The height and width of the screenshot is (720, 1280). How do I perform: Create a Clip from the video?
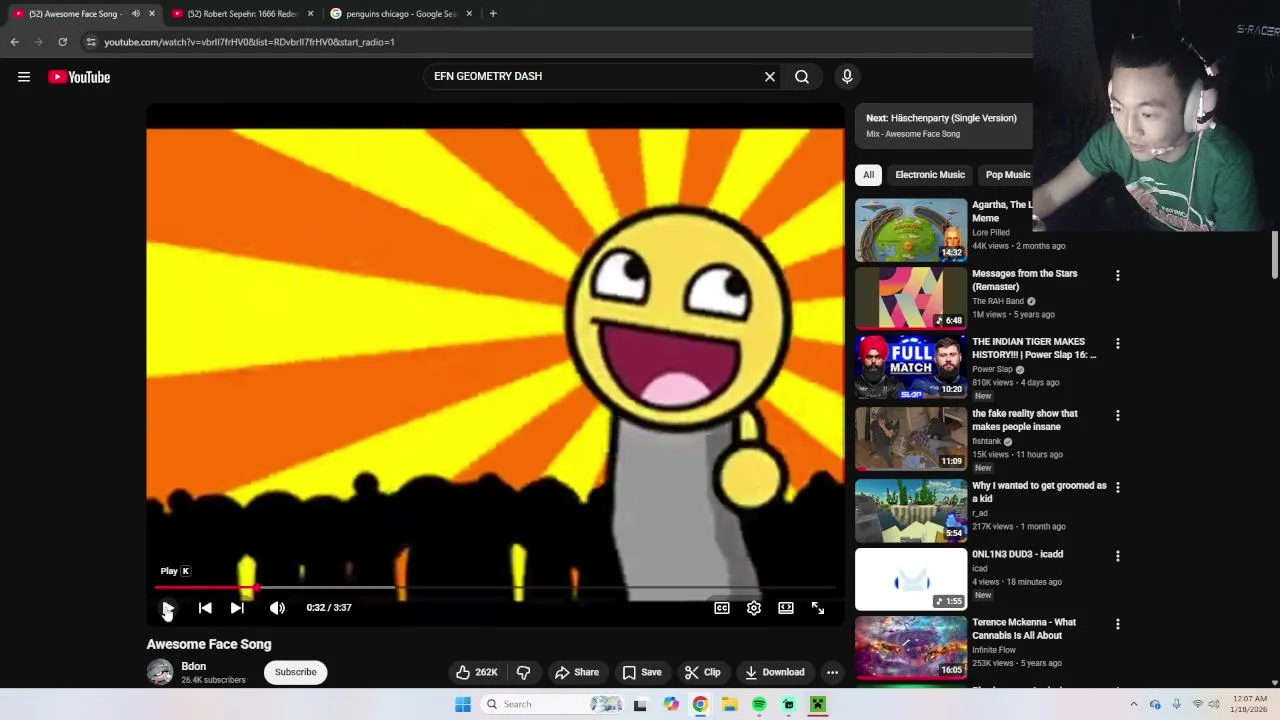point(702,672)
